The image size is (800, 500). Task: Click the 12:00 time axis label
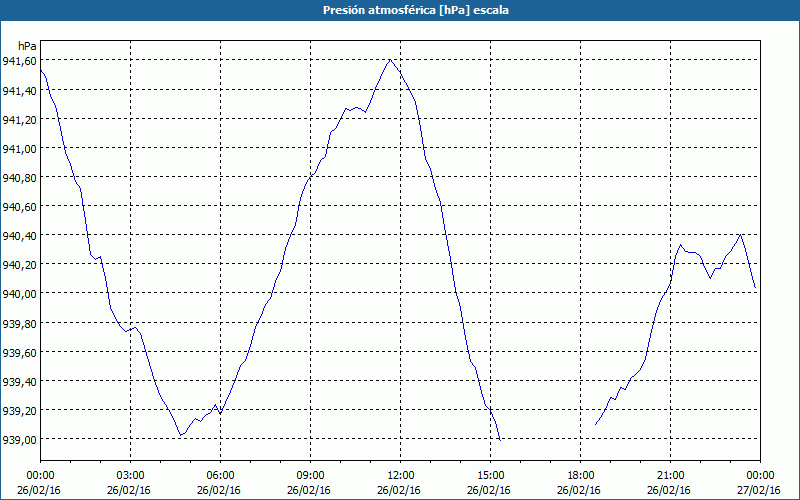click(x=401, y=476)
